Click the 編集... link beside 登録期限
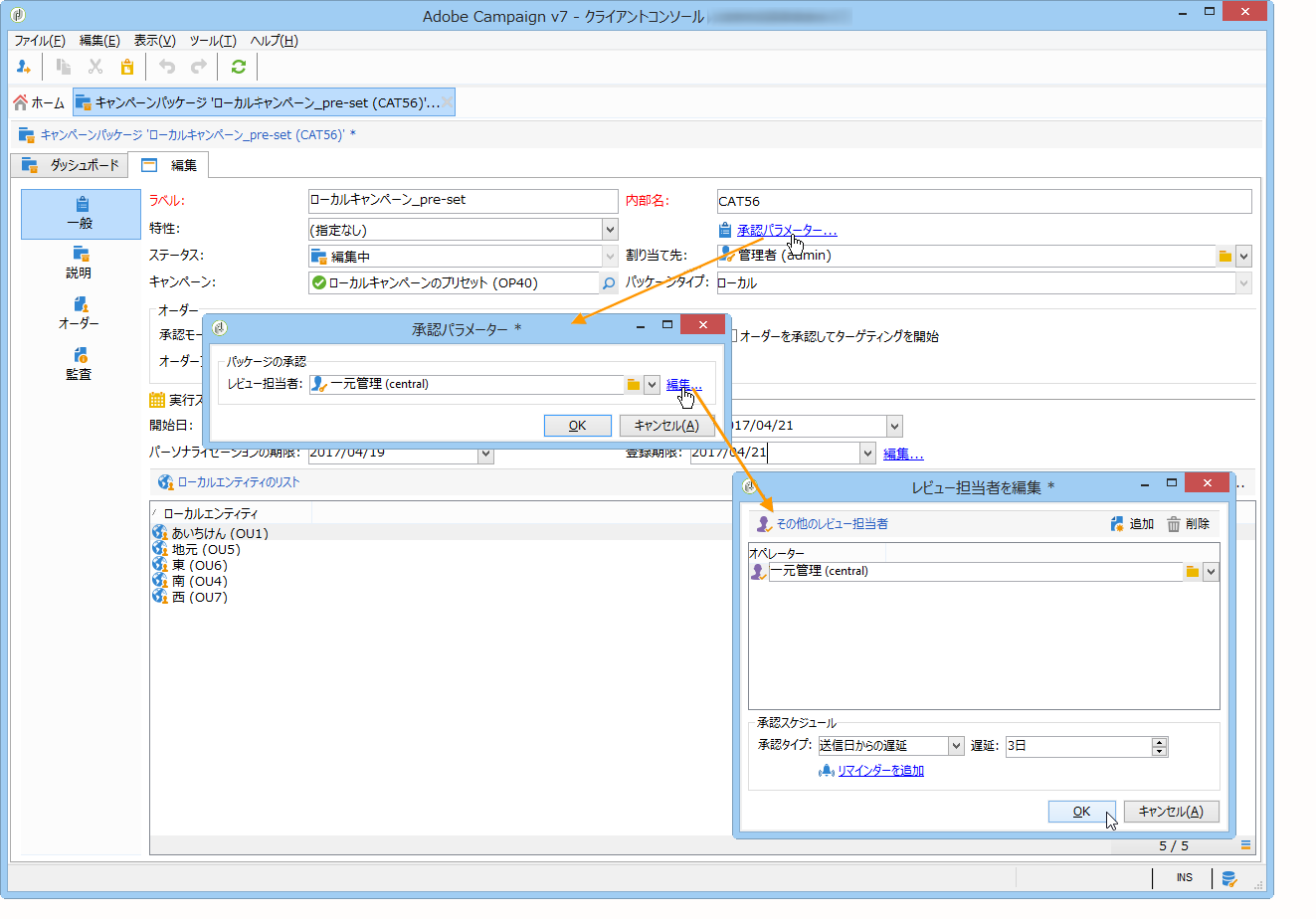This screenshot has height=919, width=1316. (903, 455)
